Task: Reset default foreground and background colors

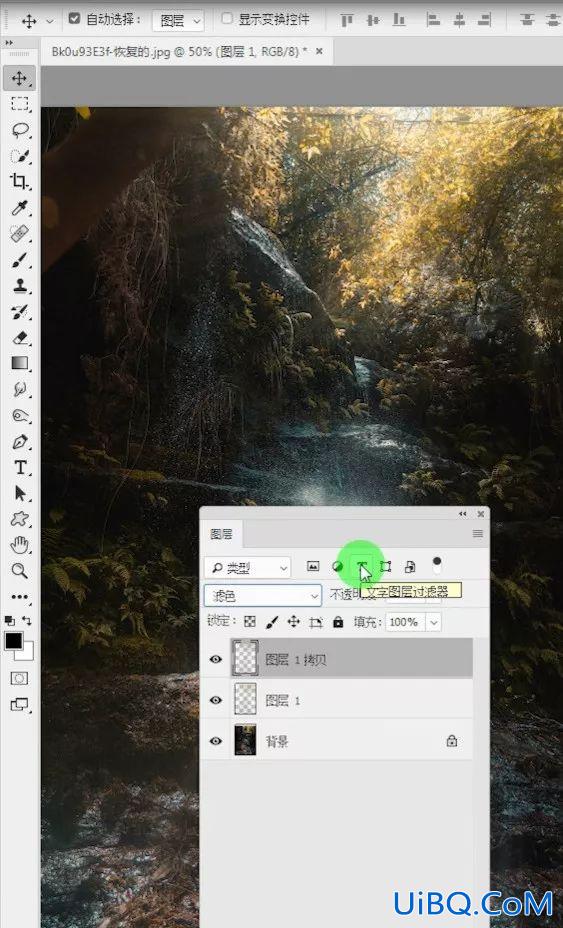Action: pos(9,621)
